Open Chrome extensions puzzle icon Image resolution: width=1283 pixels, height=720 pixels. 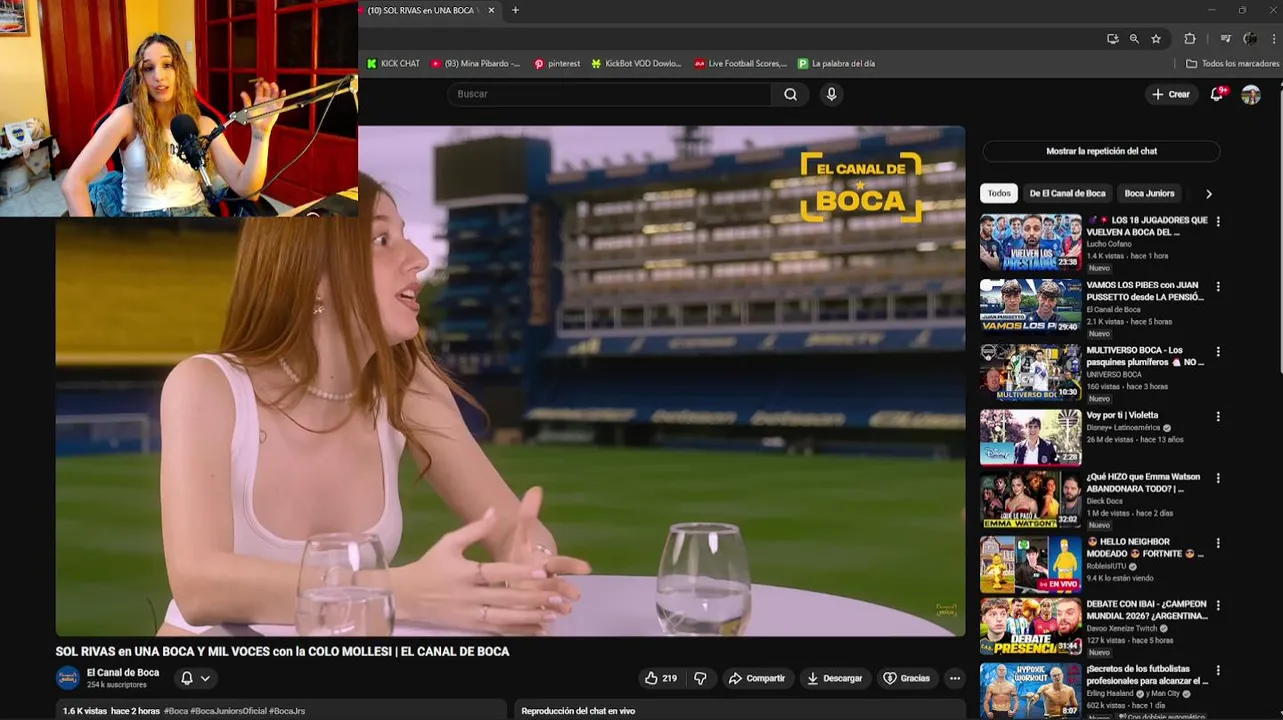tap(1190, 39)
